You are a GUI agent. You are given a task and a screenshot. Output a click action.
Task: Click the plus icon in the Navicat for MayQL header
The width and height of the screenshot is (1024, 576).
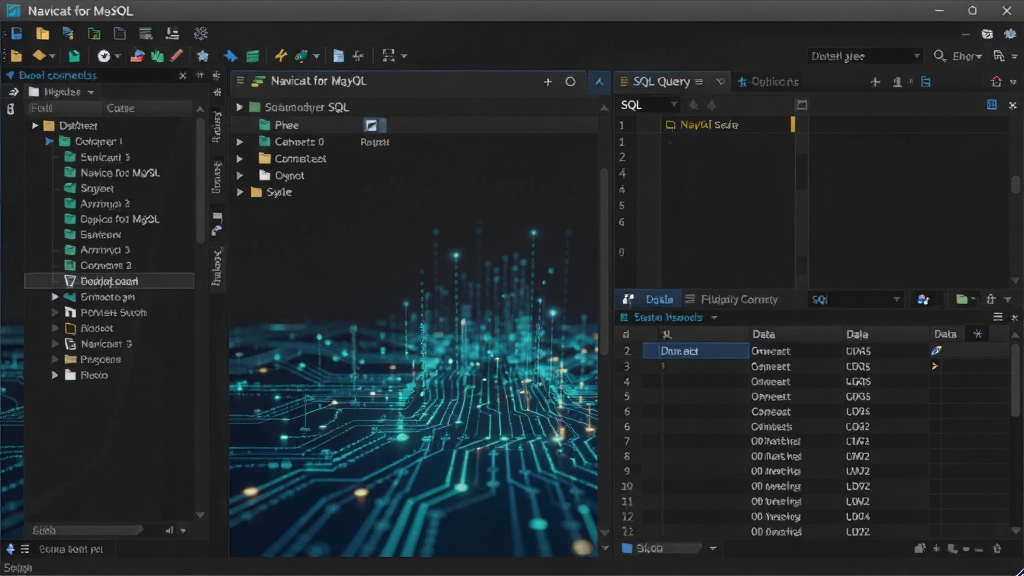click(x=548, y=82)
